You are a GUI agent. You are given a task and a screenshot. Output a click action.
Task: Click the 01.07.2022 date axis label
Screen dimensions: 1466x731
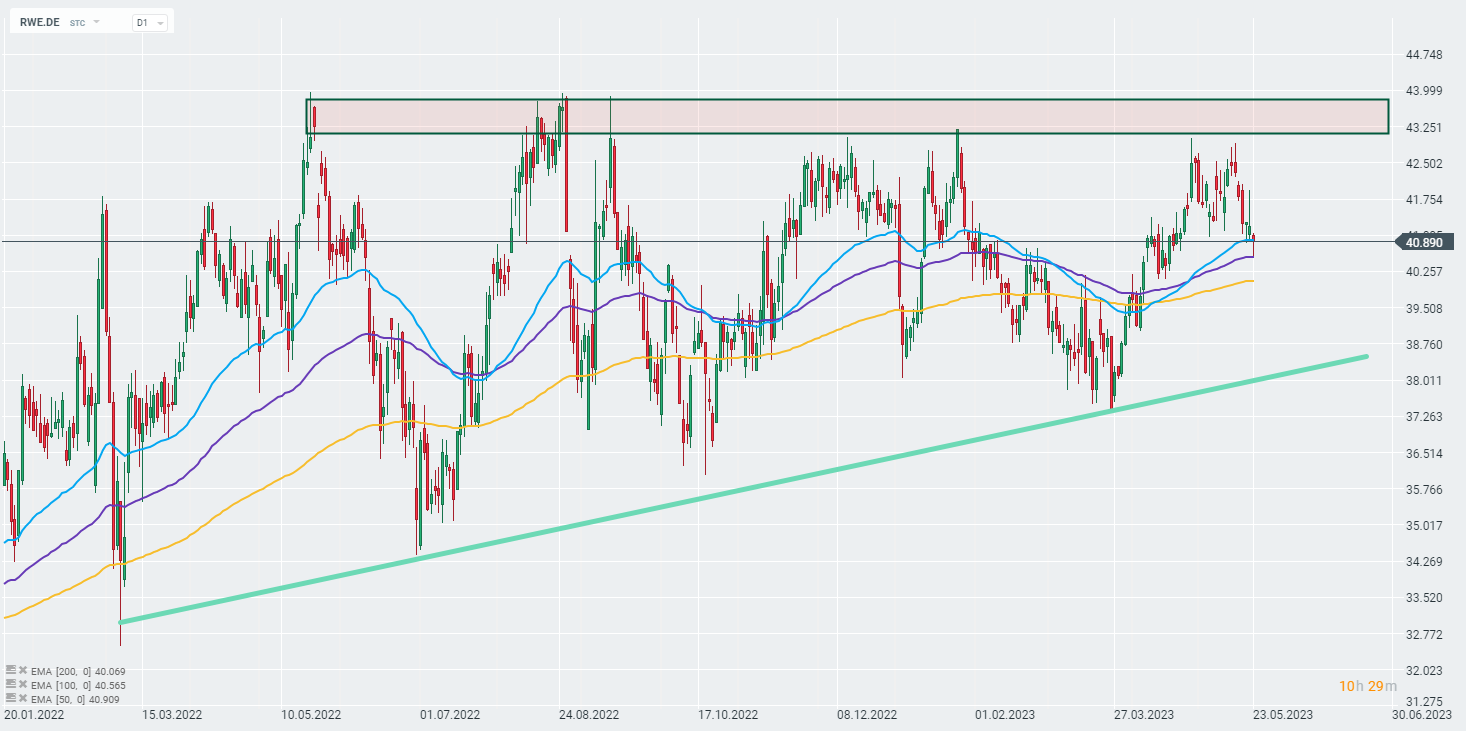coord(451,715)
